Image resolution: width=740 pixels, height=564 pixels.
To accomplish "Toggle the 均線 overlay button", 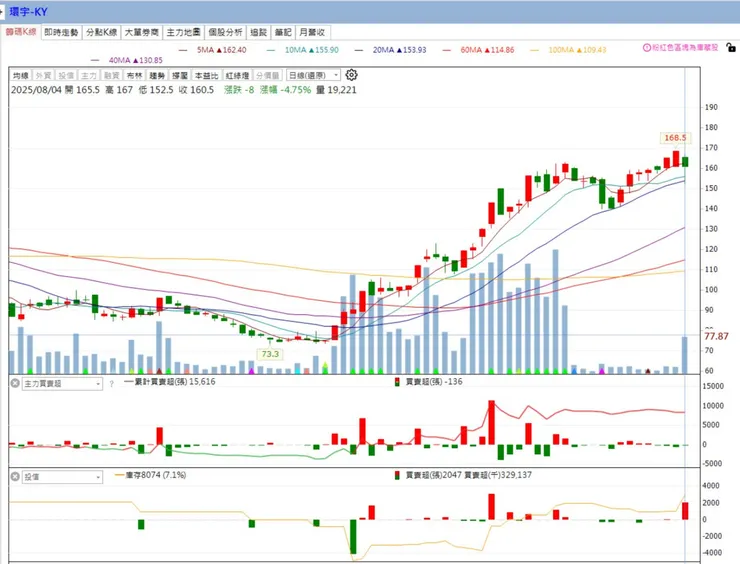I will [21, 76].
